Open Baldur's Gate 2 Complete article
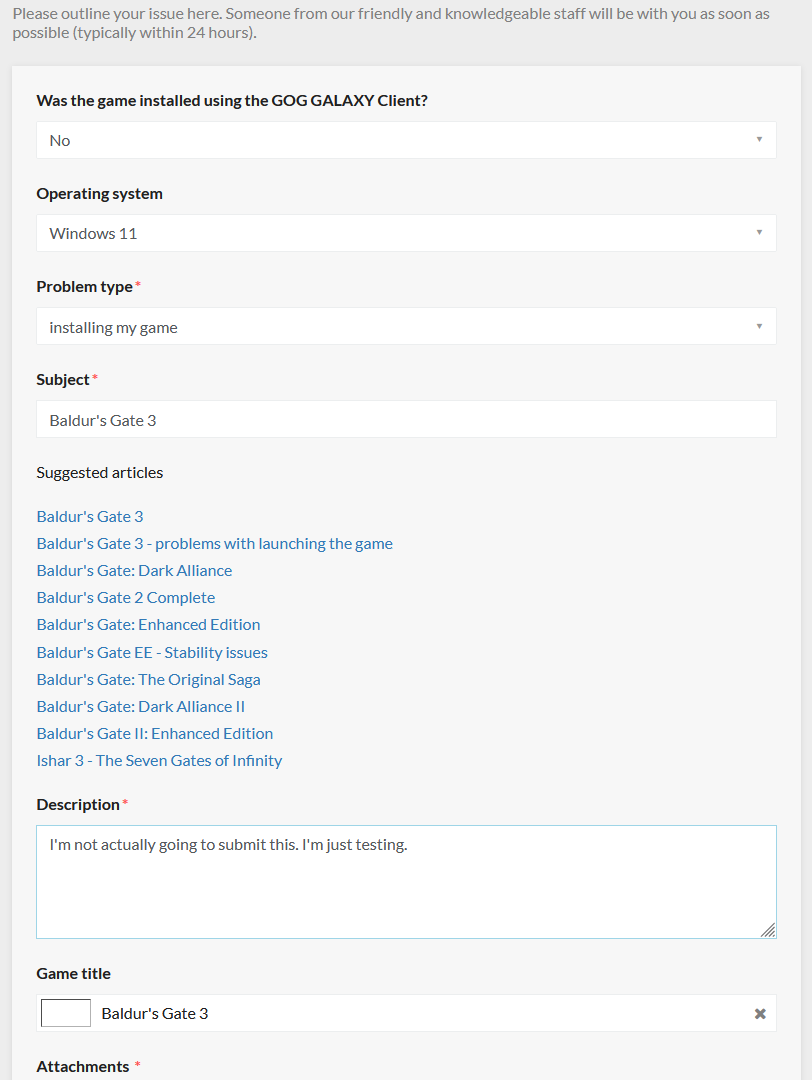Screen dimensions: 812x1080 coord(126,597)
